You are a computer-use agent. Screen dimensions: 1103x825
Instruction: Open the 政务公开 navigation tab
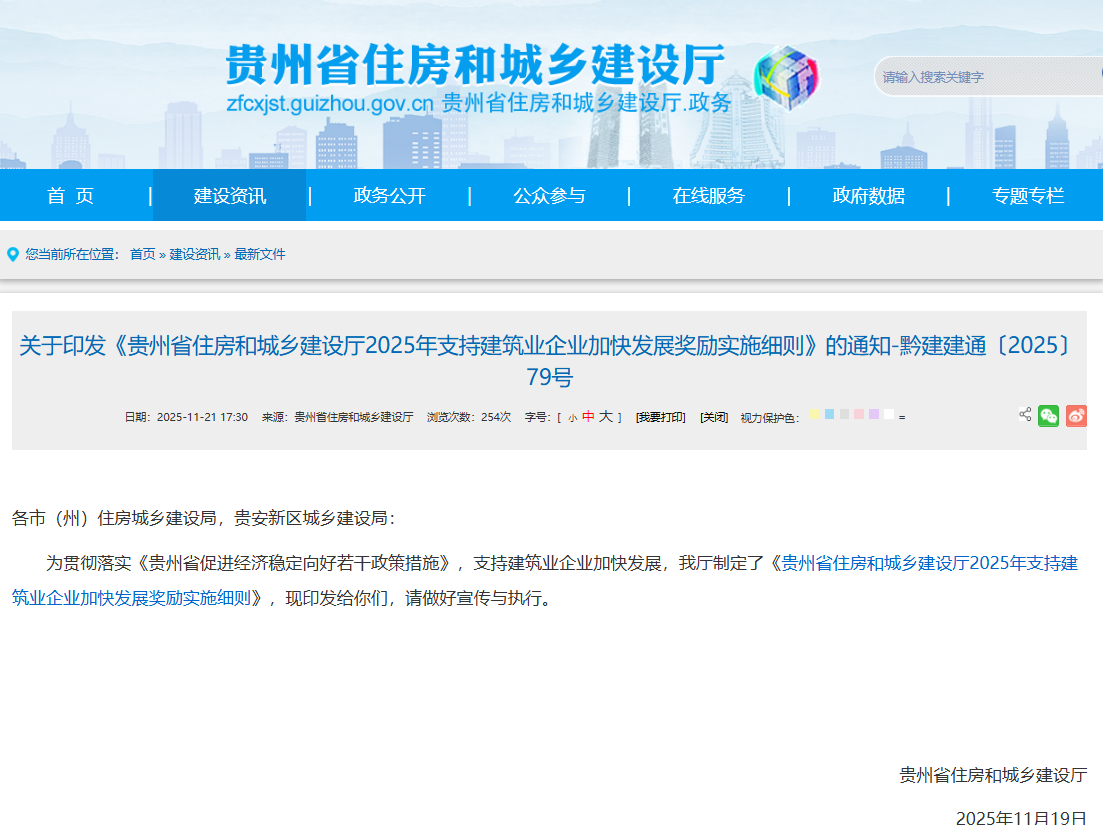[389, 196]
